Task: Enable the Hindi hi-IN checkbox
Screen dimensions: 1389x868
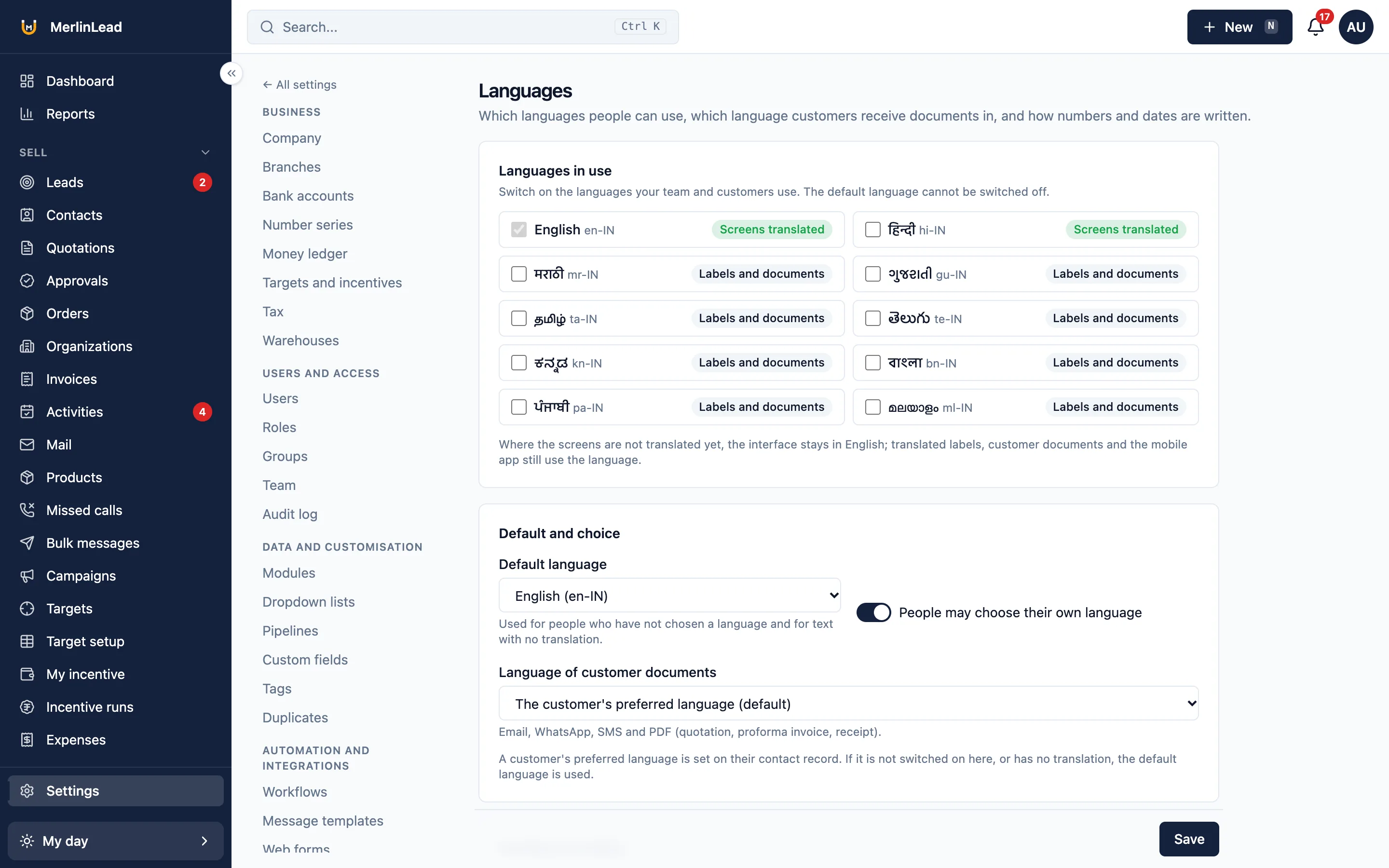Action: [x=872, y=230]
